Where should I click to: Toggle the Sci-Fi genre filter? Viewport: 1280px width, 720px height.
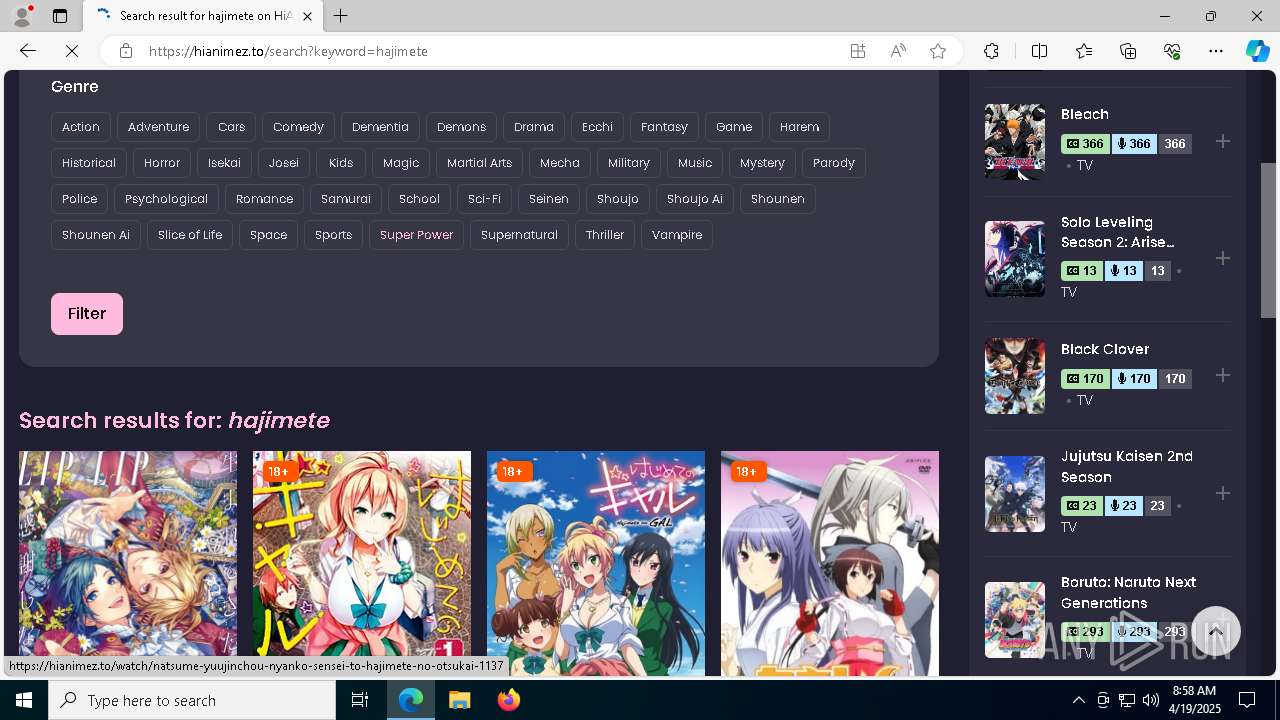coord(484,199)
